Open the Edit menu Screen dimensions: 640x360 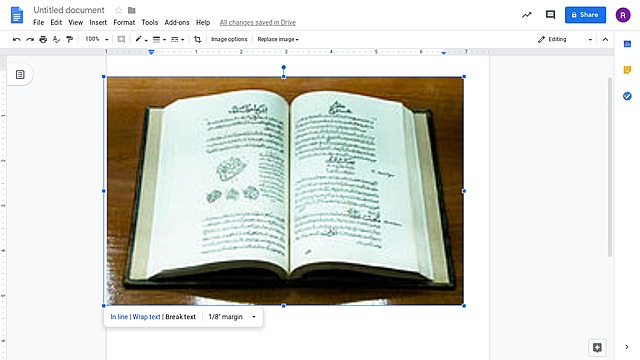pyautogui.click(x=56, y=22)
